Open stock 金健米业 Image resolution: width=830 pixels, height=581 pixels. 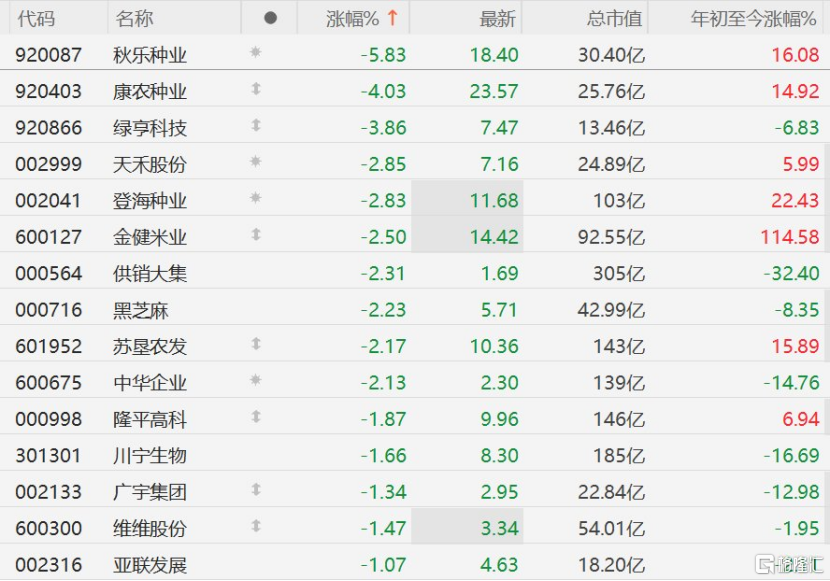tap(150, 238)
